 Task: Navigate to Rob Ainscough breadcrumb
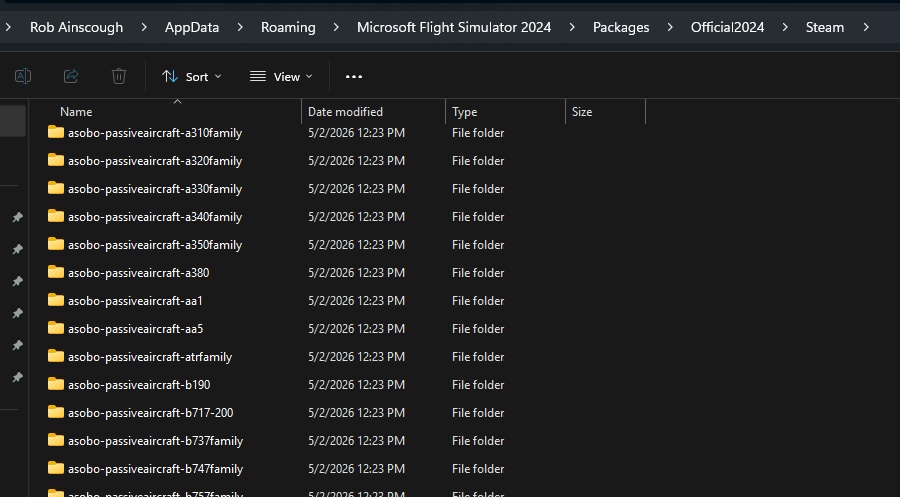coord(76,27)
